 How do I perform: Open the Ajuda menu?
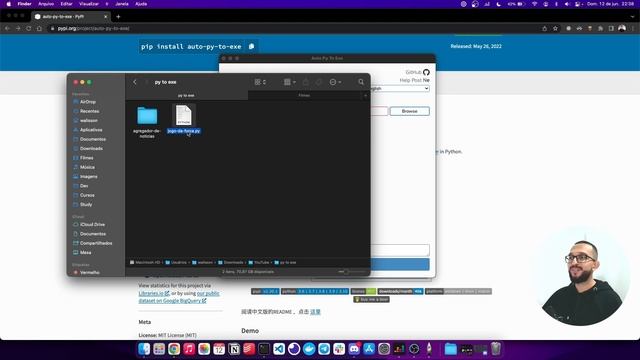pos(141,4)
